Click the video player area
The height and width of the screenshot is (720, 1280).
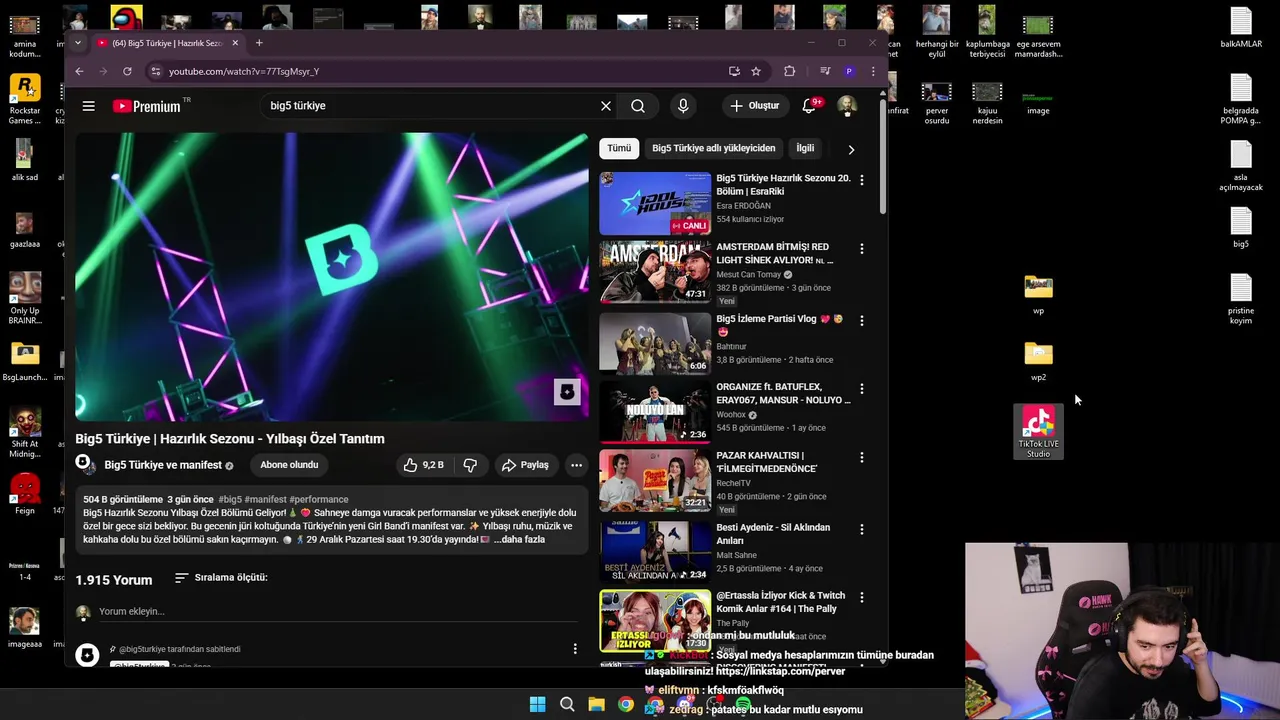[x=332, y=277]
